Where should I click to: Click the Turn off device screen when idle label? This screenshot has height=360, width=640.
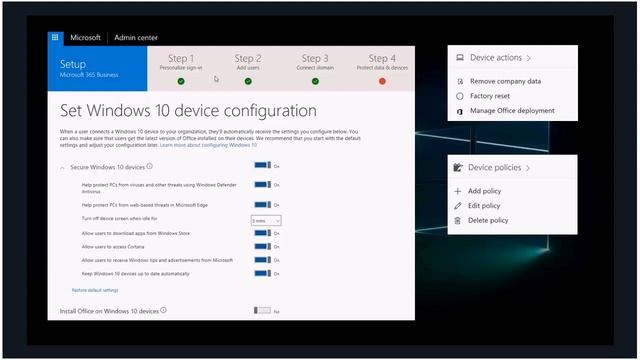tap(120, 219)
